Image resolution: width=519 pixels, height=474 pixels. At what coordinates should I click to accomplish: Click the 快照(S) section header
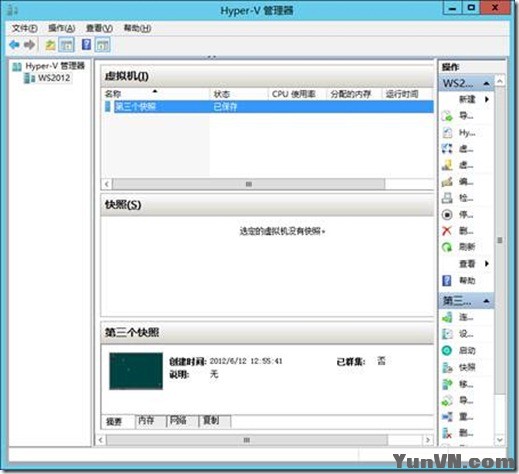point(267,205)
